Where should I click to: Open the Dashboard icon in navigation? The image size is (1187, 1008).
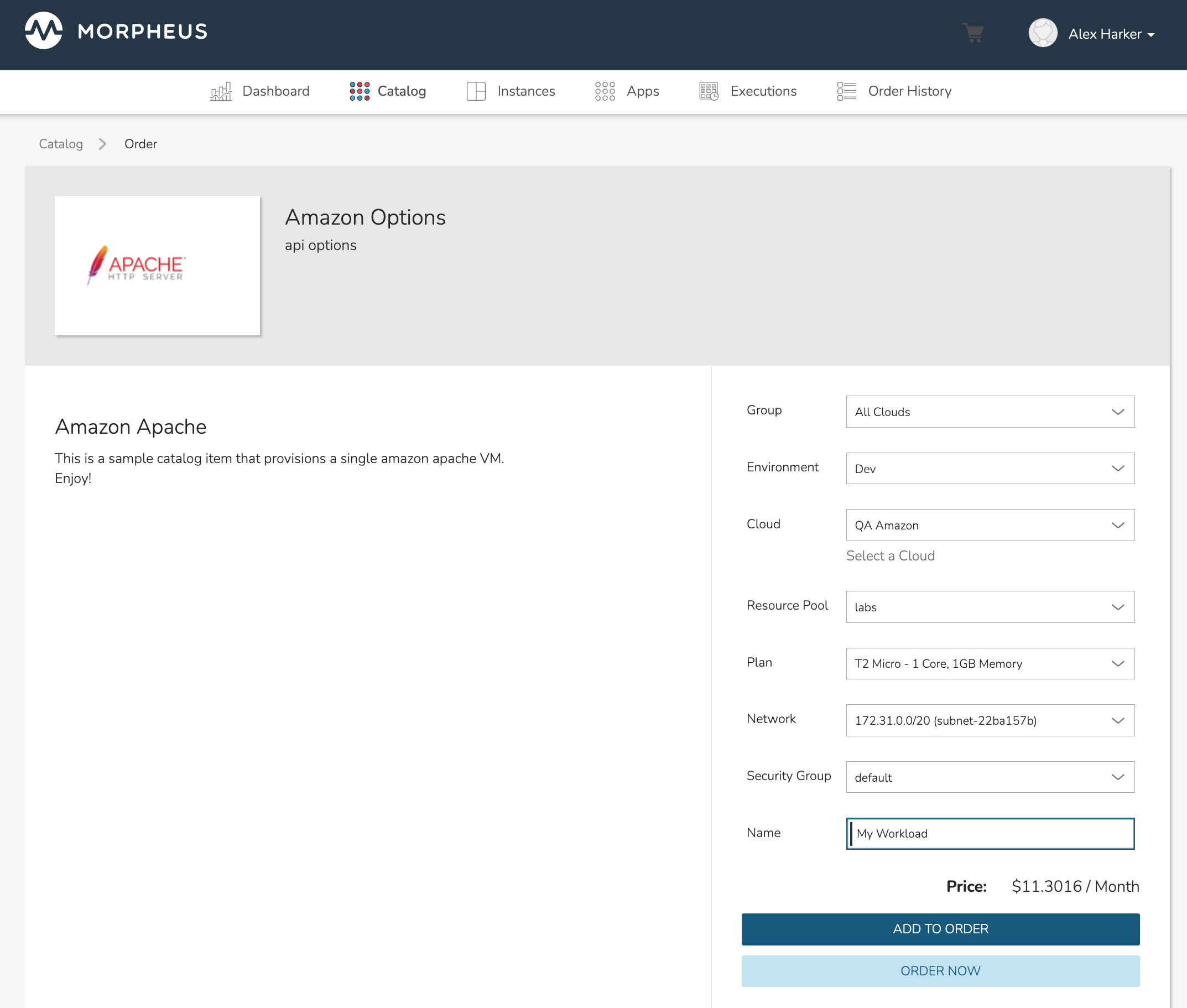pyautogui.click(x=222, y=91)
